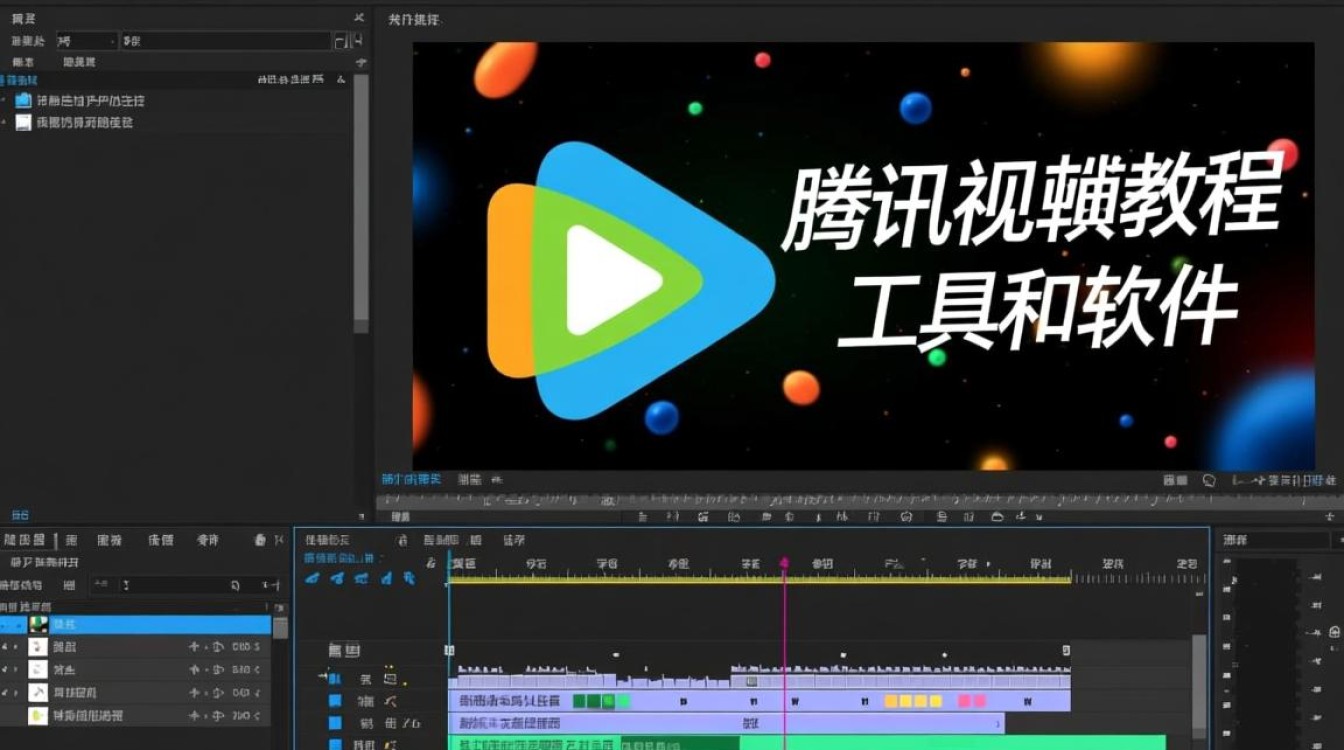This screenshot has width=1344, height=750.
Task: Click the pink playhead marker on the timeline ruler
Action: coord(784,565)
